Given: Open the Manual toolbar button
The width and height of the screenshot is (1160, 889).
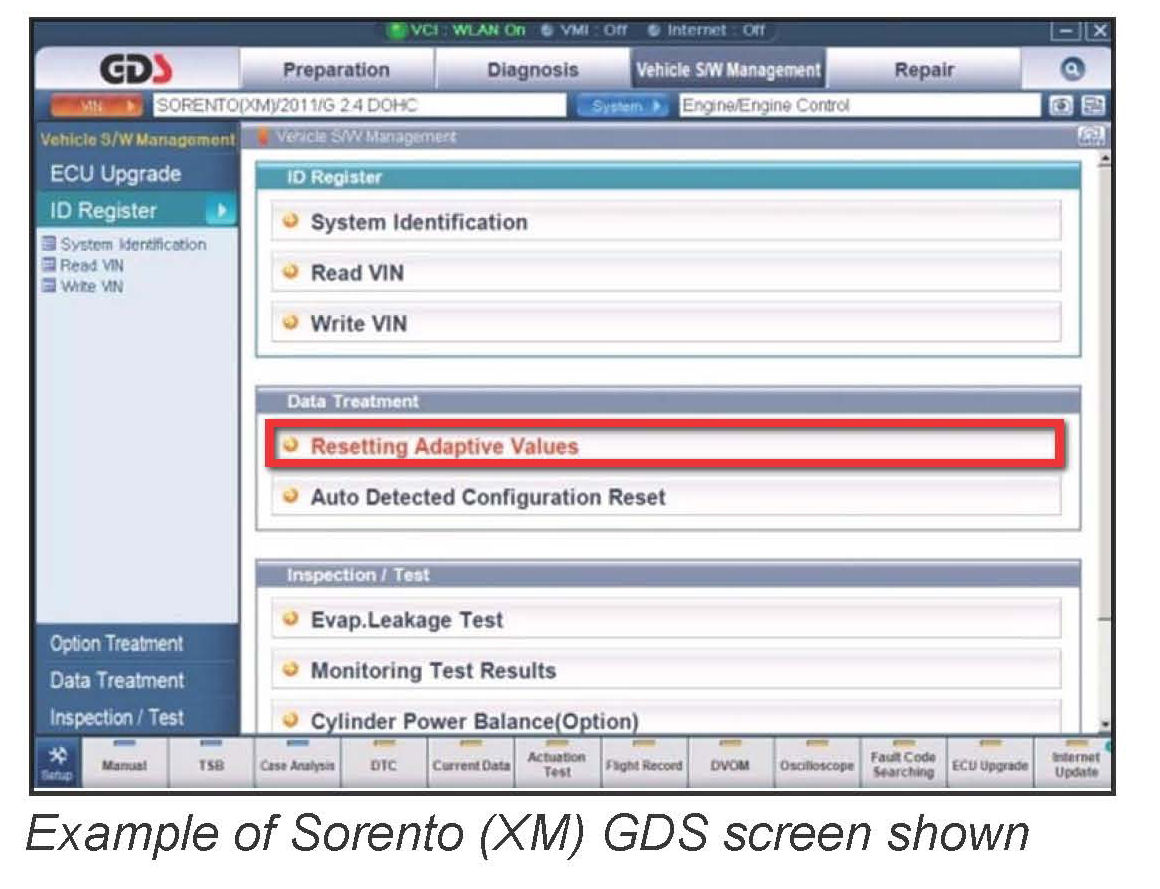Looking at the screenshot, I should (125, 764).
